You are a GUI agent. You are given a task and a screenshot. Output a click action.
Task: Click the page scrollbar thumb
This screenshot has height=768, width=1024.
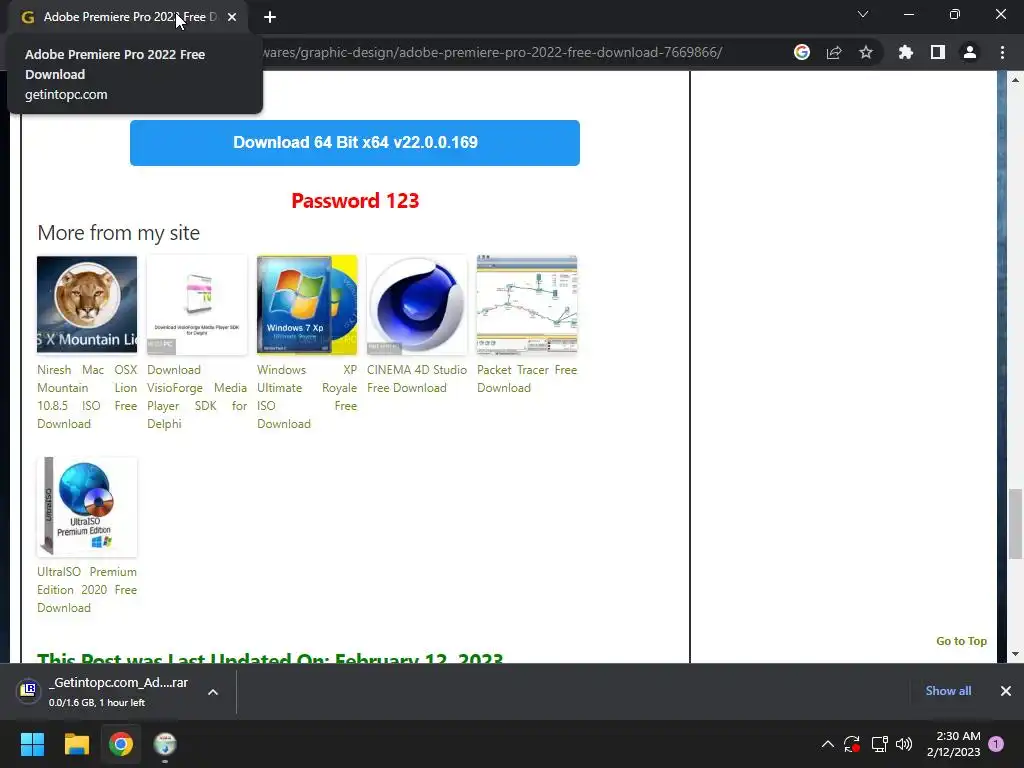(1015, 524)
